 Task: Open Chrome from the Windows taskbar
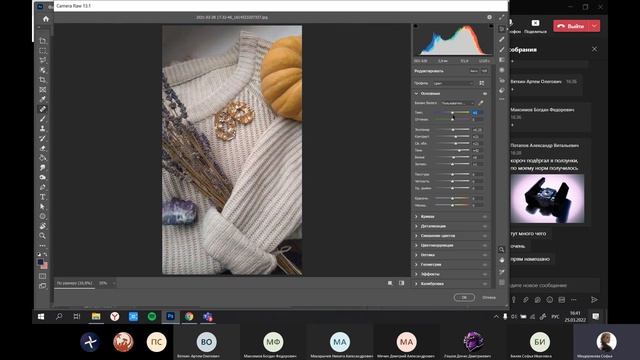pyautogui.click(x=189, y=316)
